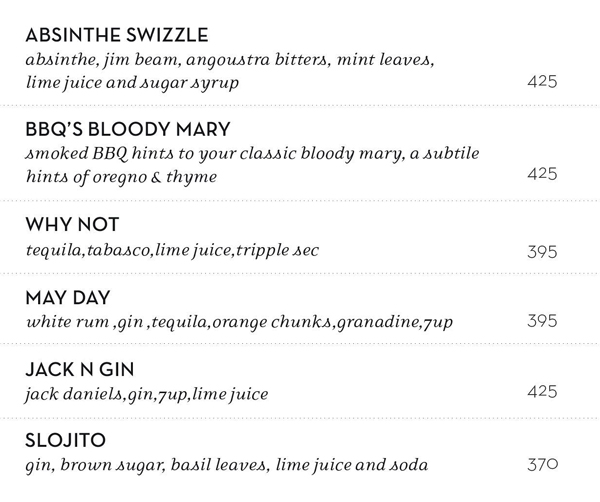600x502 pixels.
Task: Click 'lime juice and sugar syrup' text
Action: point(132,82)
